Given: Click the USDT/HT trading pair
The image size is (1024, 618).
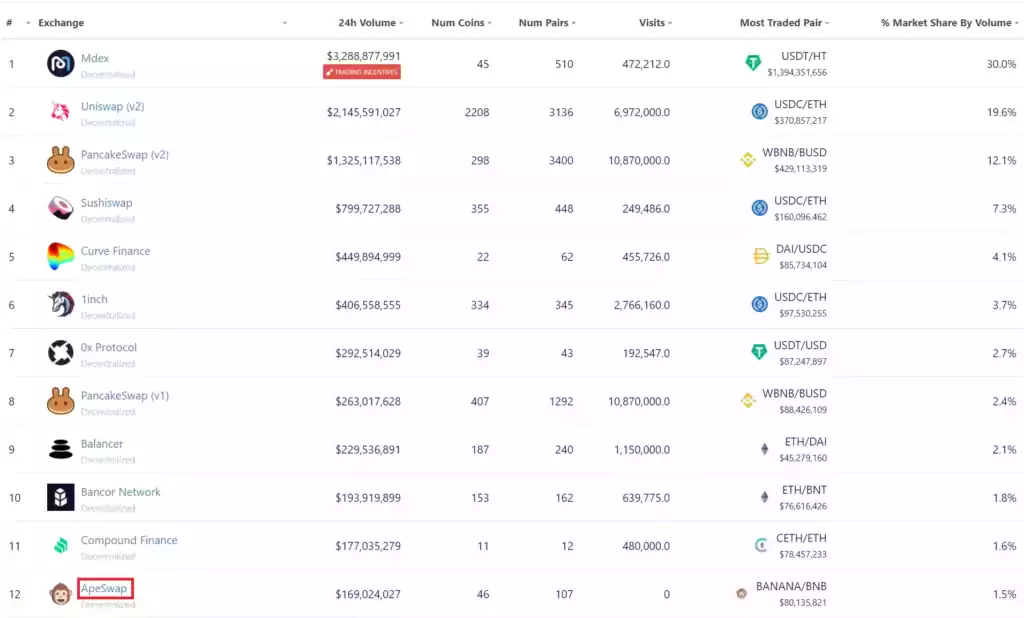Looking at the screenshot, I should pos(803,56).
